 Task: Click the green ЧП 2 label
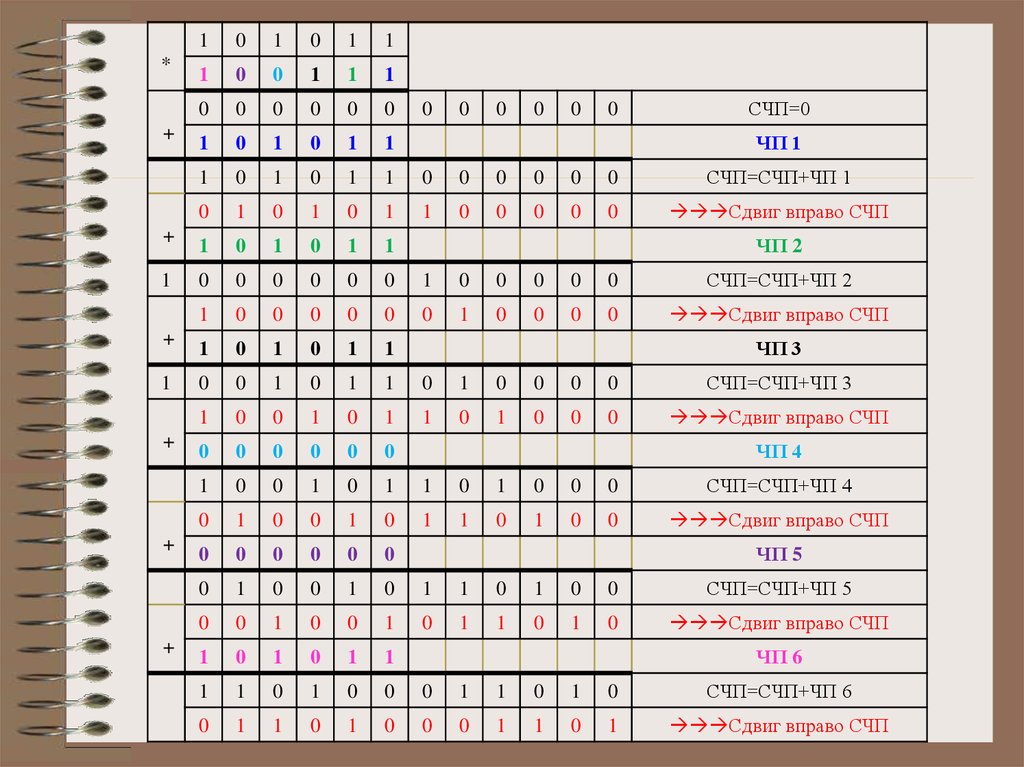pyautogui.click(x=778, y=246)
